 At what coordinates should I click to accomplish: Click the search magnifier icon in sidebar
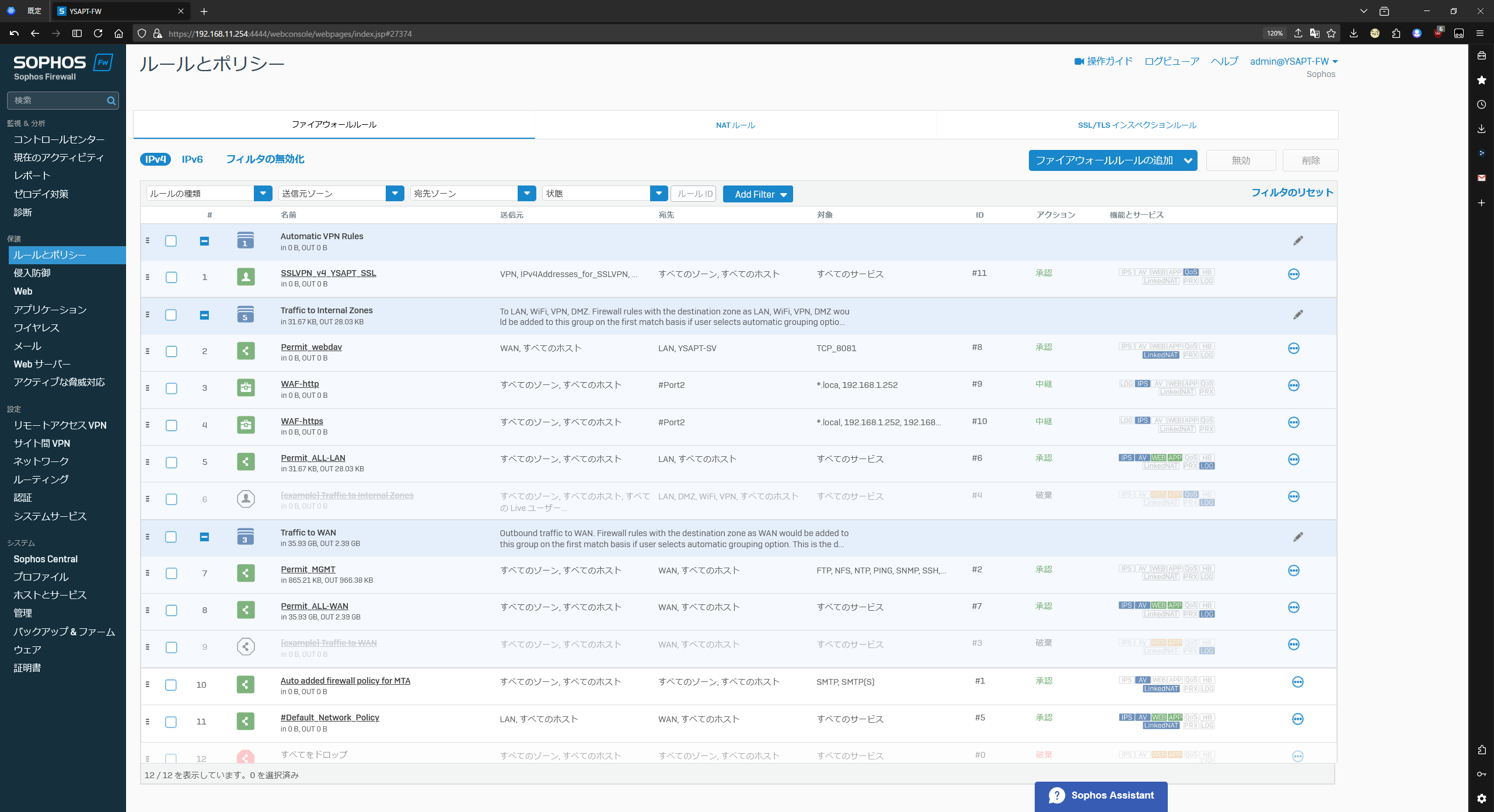(x=111, y=101)
